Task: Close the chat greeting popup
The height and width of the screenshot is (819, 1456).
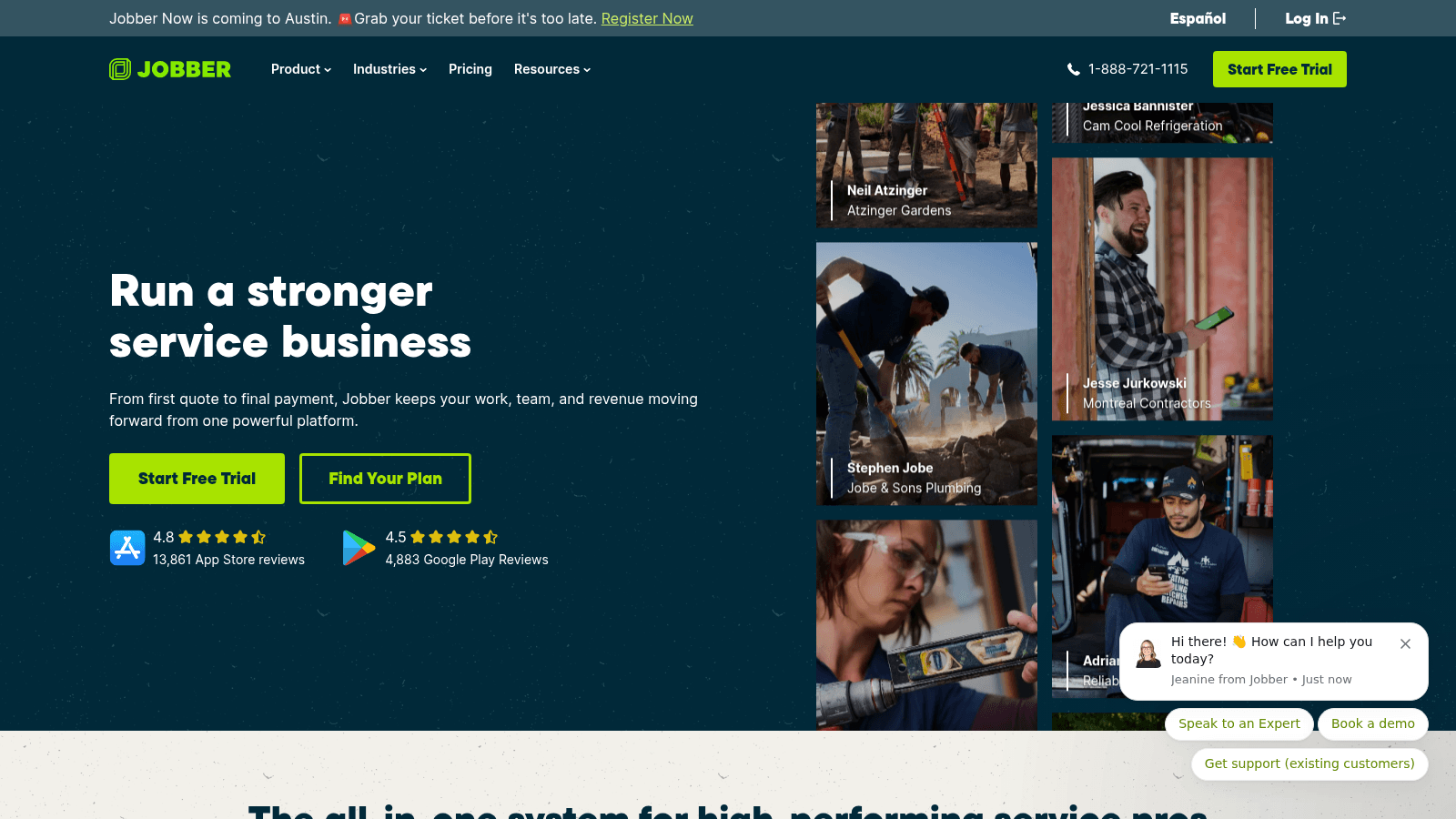Action: coord(1405,643)
